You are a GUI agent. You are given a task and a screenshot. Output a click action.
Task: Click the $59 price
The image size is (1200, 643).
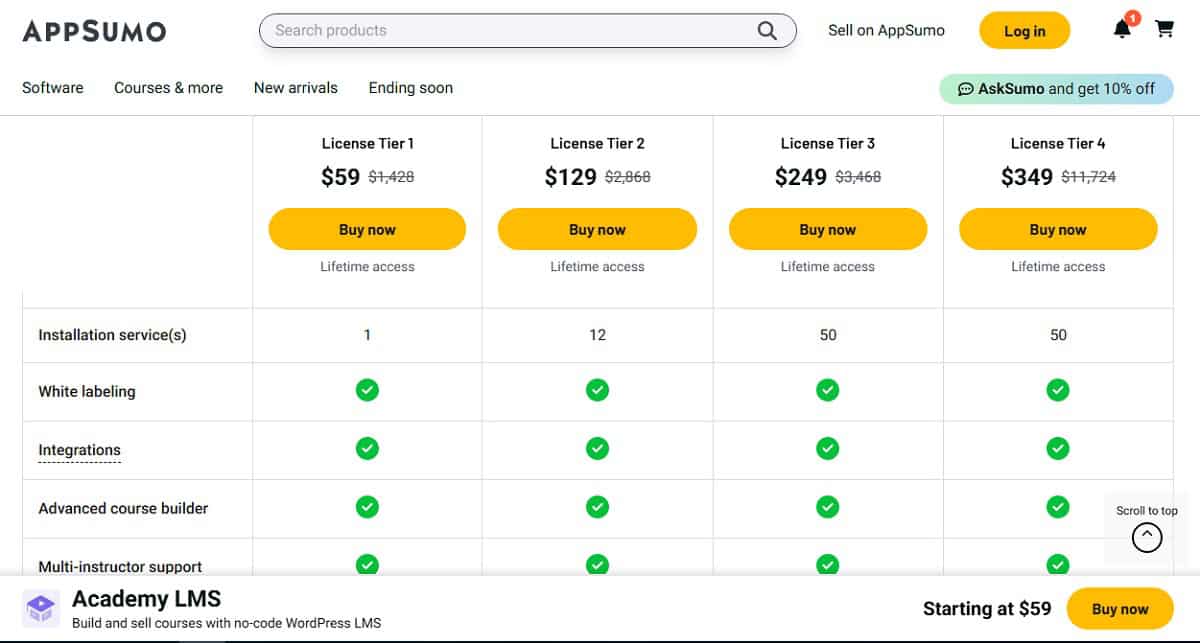340,177
